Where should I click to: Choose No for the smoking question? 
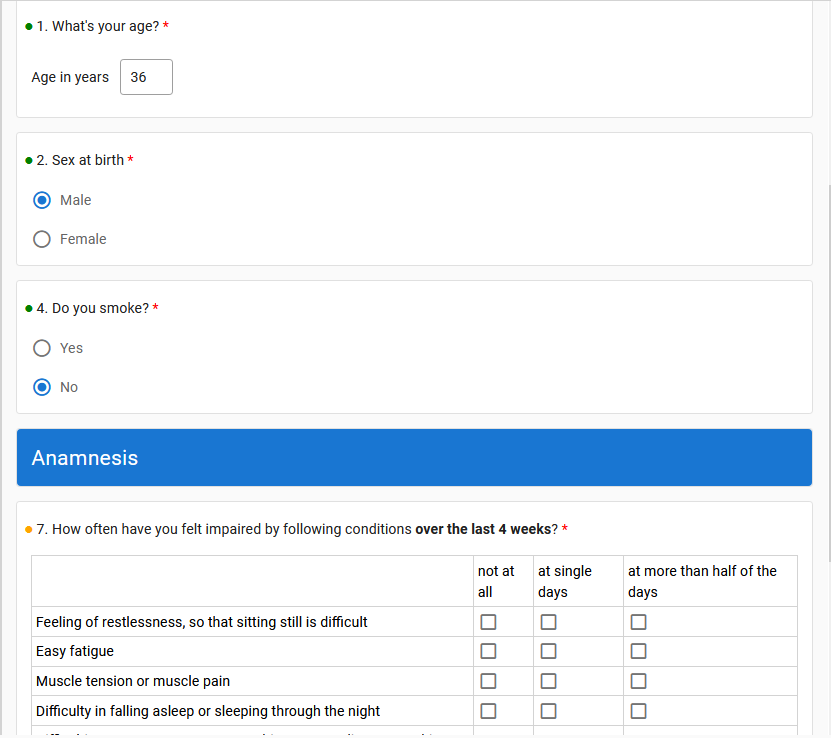[x=41, y=387]
